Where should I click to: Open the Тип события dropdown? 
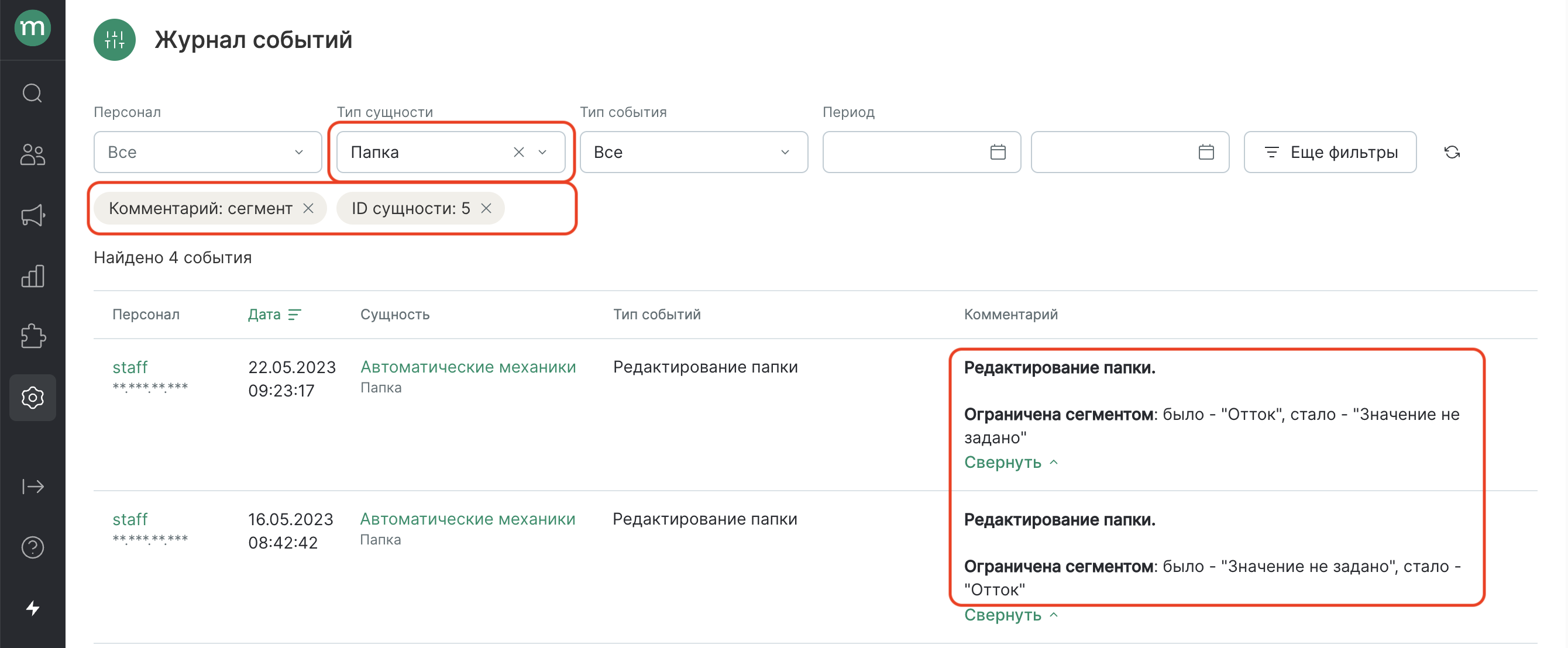pos(693,152)
